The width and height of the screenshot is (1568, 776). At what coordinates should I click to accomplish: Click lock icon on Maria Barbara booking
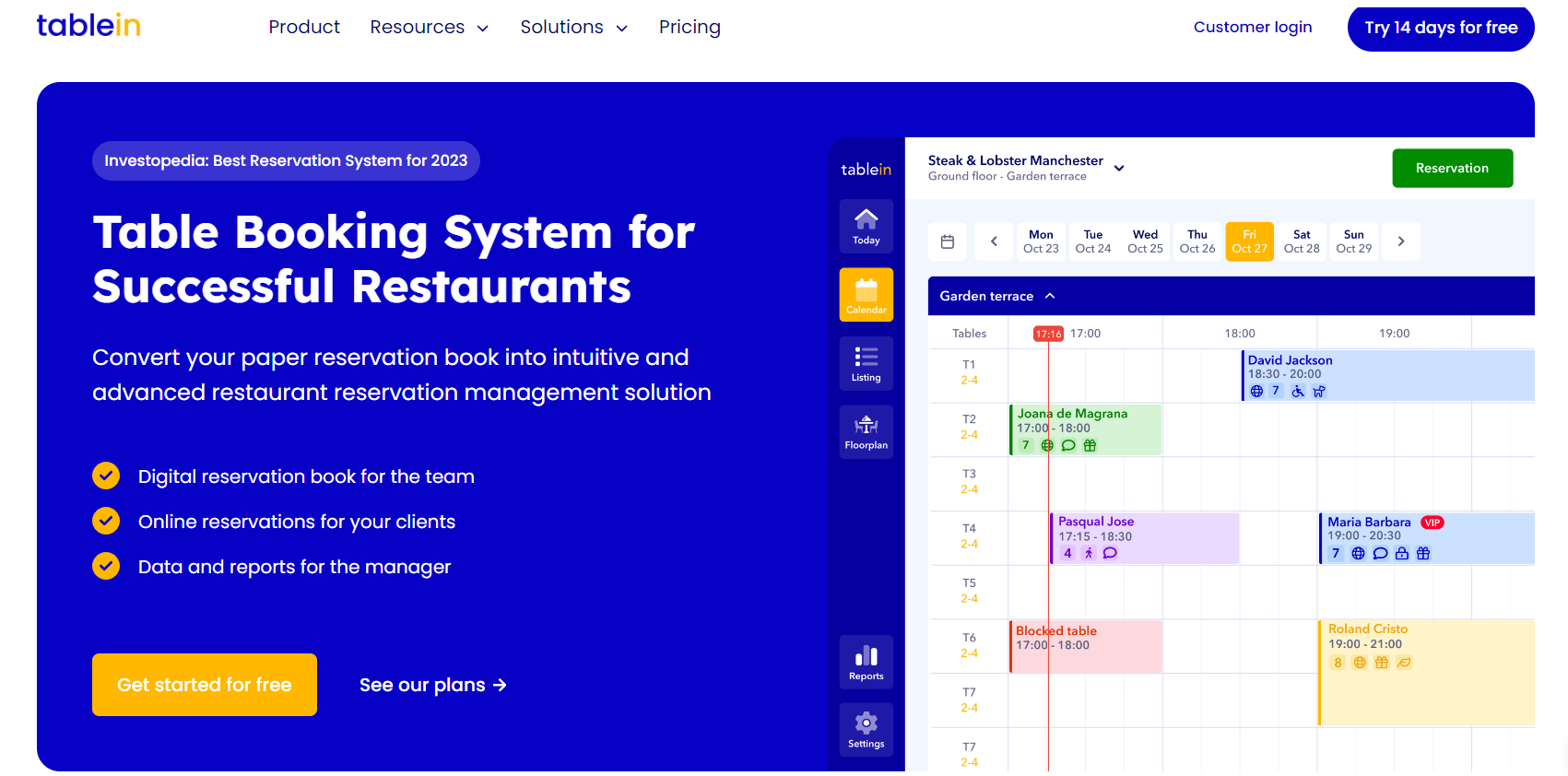(1402, 553)
